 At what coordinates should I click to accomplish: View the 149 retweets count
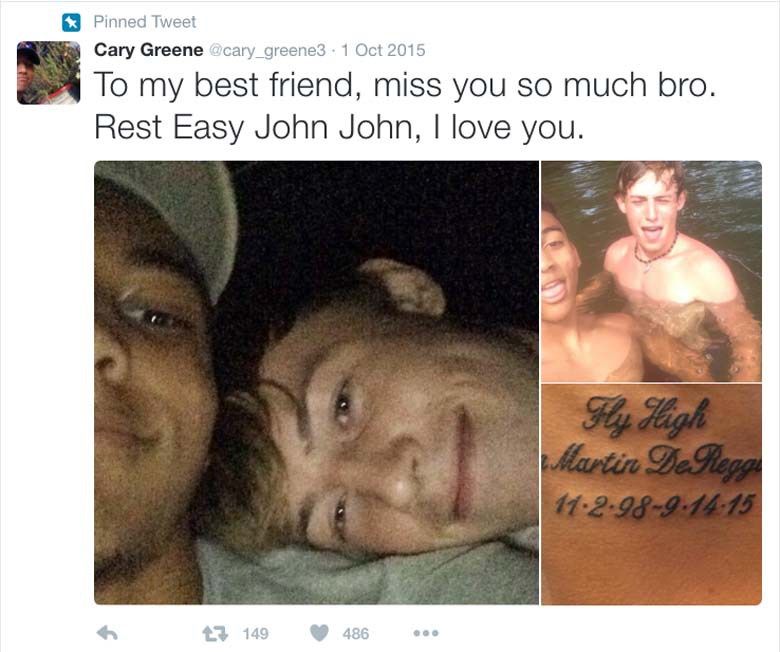[x=256, y=634]
